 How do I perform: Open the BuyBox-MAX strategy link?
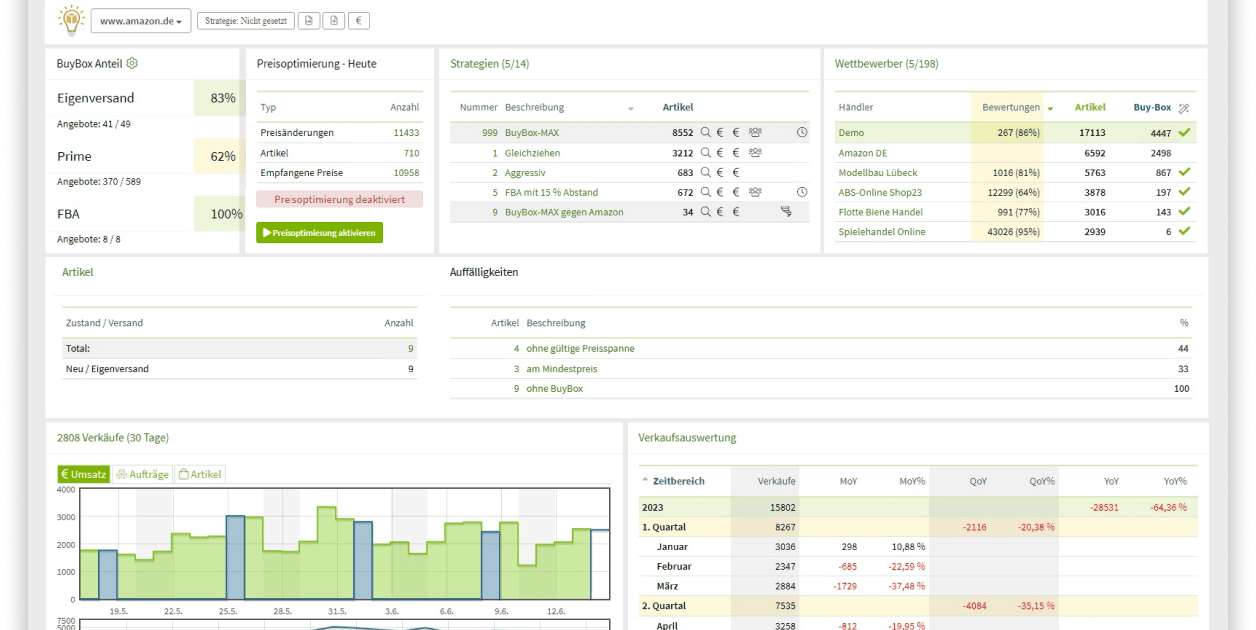click(x=532, y=132)
